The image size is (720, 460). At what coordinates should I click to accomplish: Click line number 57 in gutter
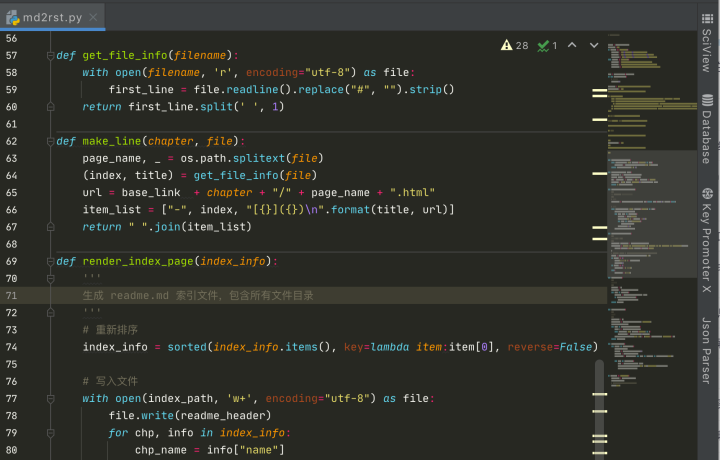pos(11,56)
